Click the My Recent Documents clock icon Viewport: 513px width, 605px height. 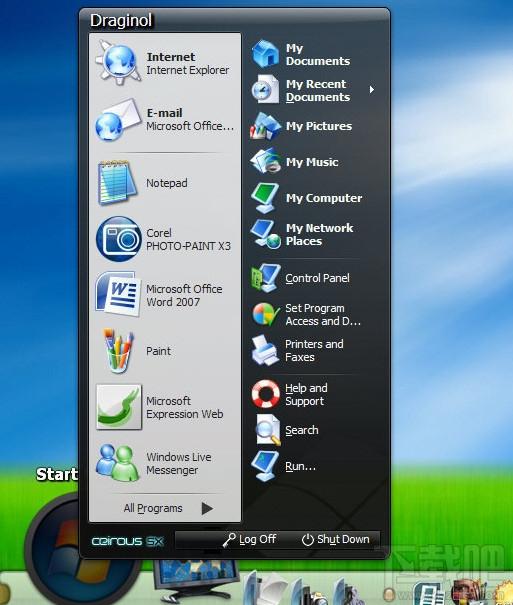point(265,90)
